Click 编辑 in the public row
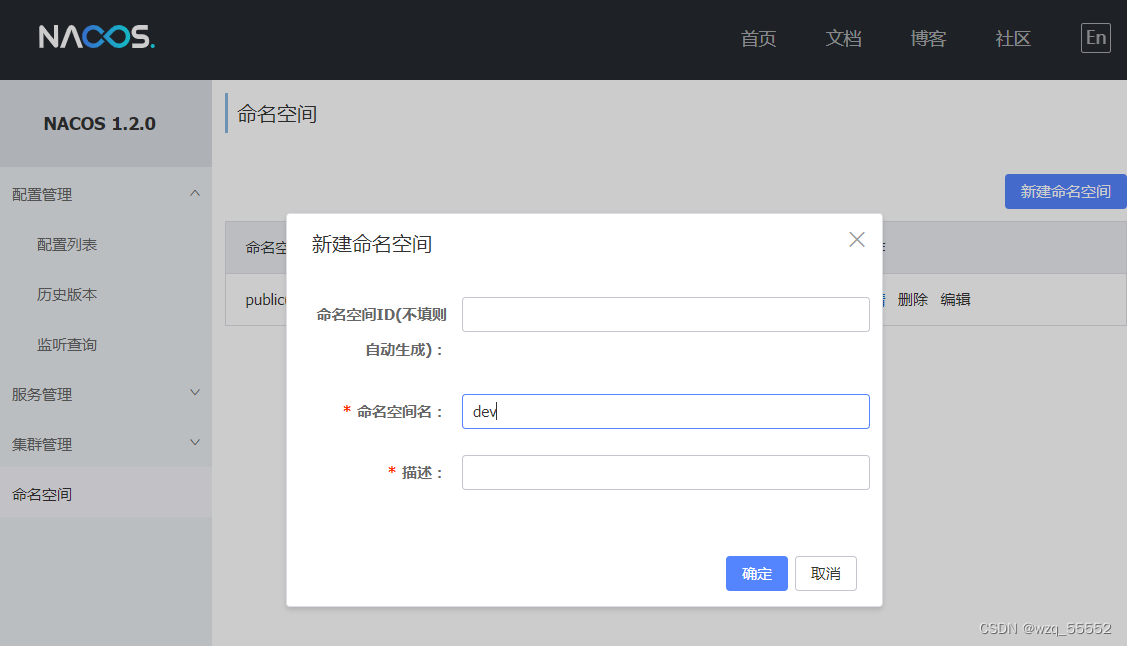The height and width of the screenshot is (646, 1127). pyautogui.click(x=955, y=300)
